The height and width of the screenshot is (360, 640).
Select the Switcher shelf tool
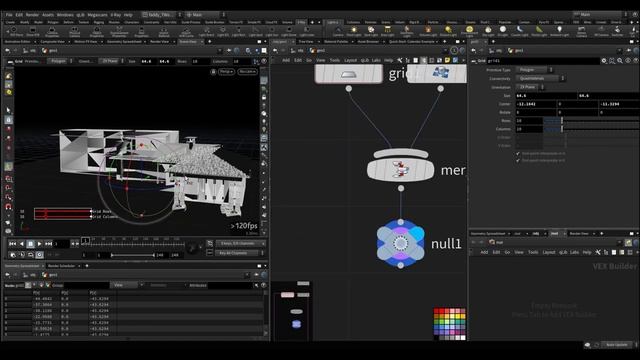coord(617,31)
